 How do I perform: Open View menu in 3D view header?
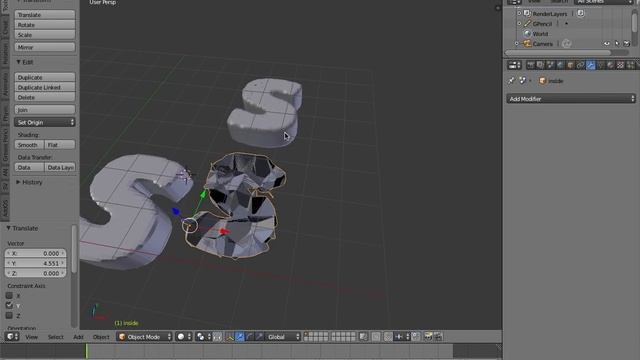[x=31, y=337]
